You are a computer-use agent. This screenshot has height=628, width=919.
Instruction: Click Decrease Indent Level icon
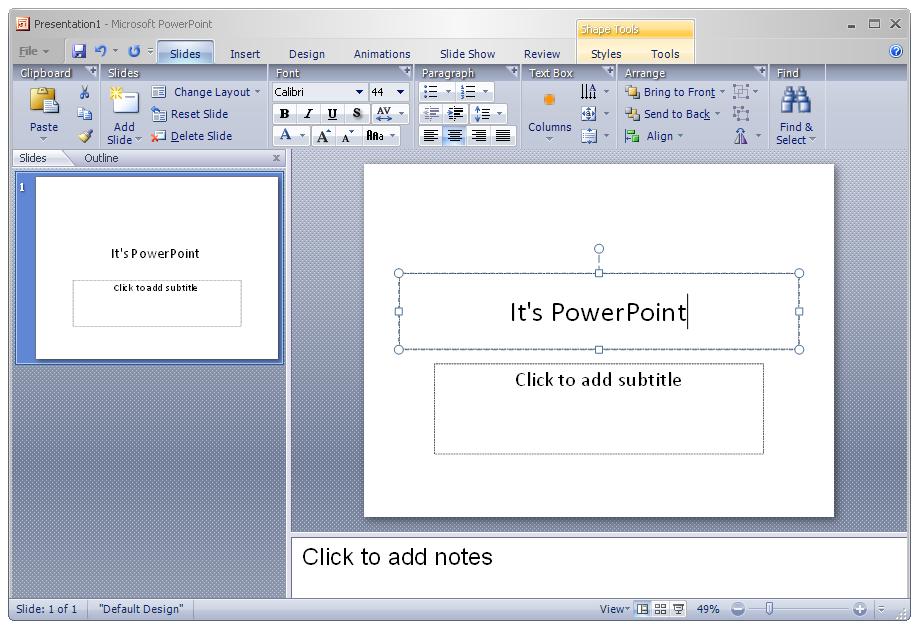pos(431,113)
